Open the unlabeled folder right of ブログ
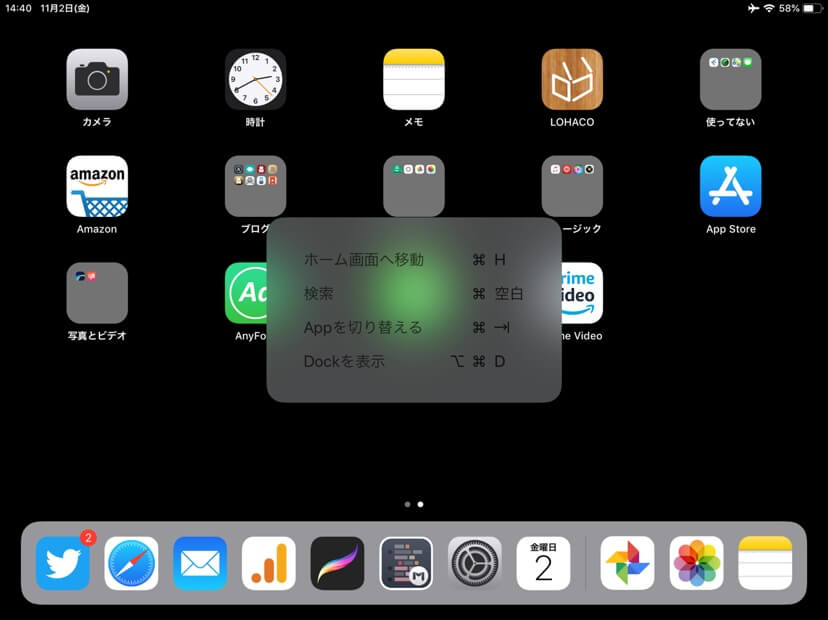The image size is (828, 620). click(414, 186)
